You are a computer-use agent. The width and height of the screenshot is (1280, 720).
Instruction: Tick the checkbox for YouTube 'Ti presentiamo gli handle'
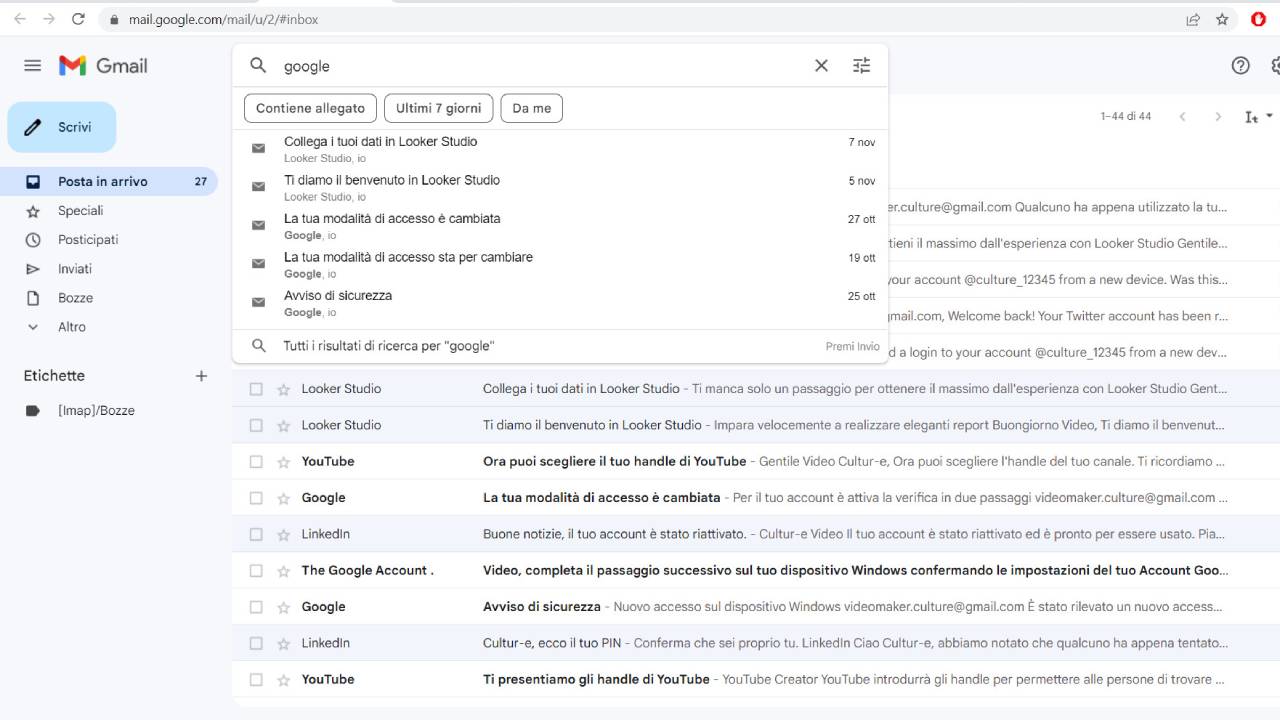pos(256,680)
